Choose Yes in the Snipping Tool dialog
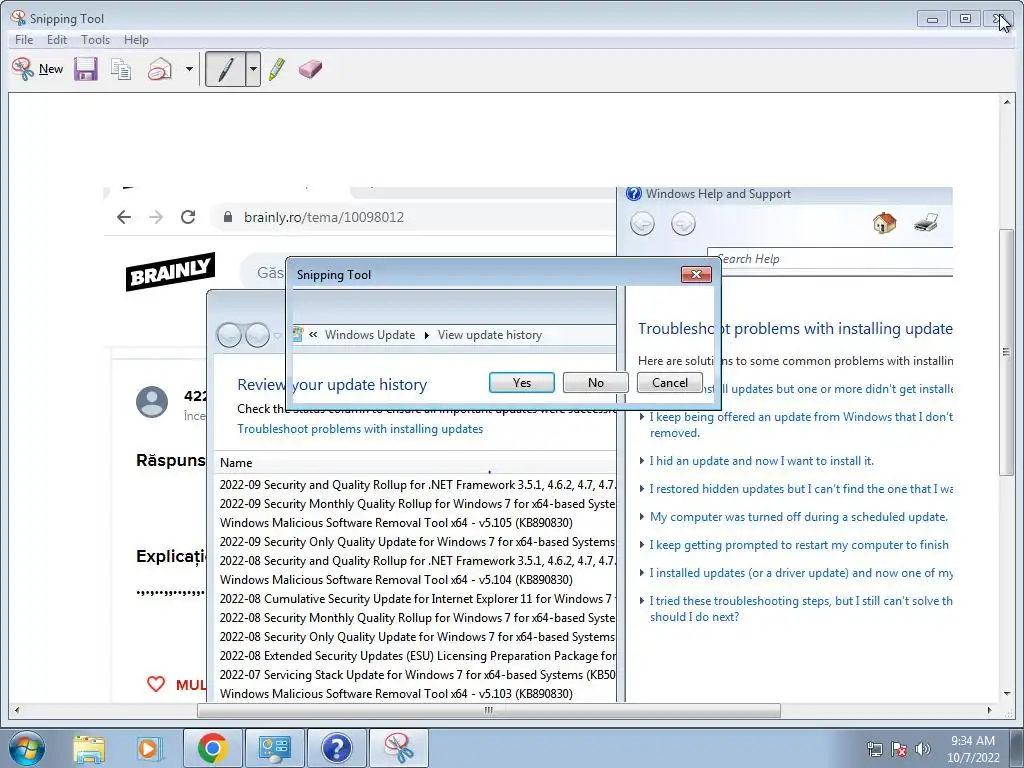Screen dimensions: 1024x768 [x=522, y=383]
